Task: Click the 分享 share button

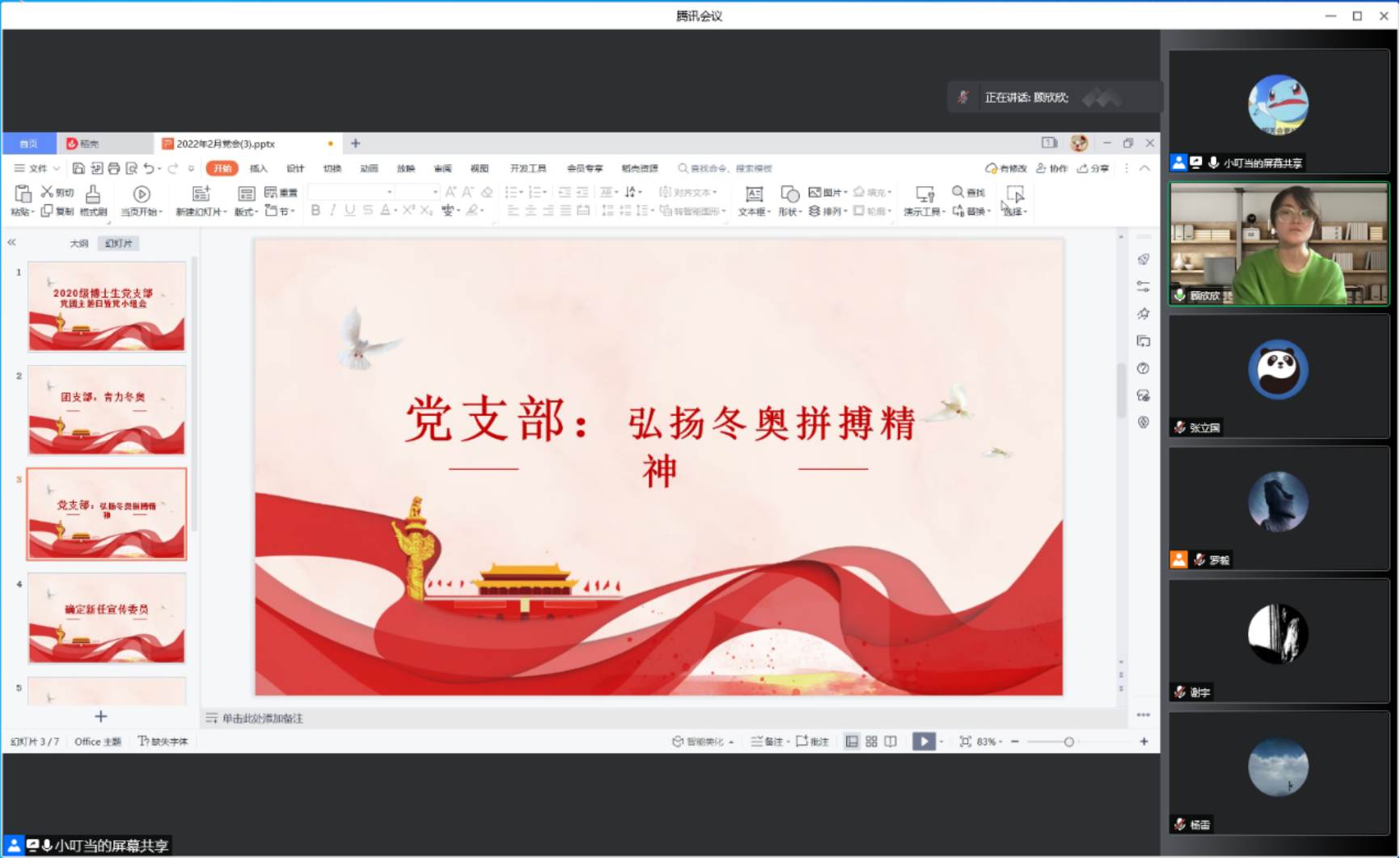Action: pos(1093,168)
